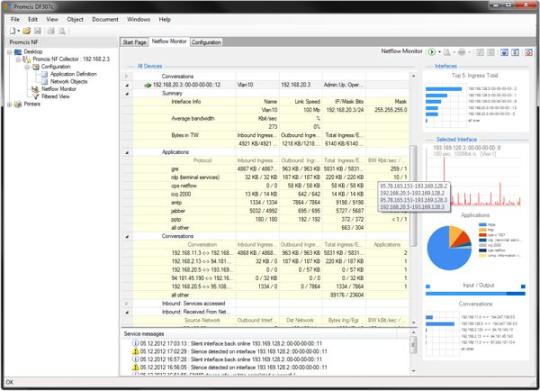The width and height of the screenshot is (540, 391).
Task: Click the info icon on the 17:03:13 message
Action: point(135,343)
